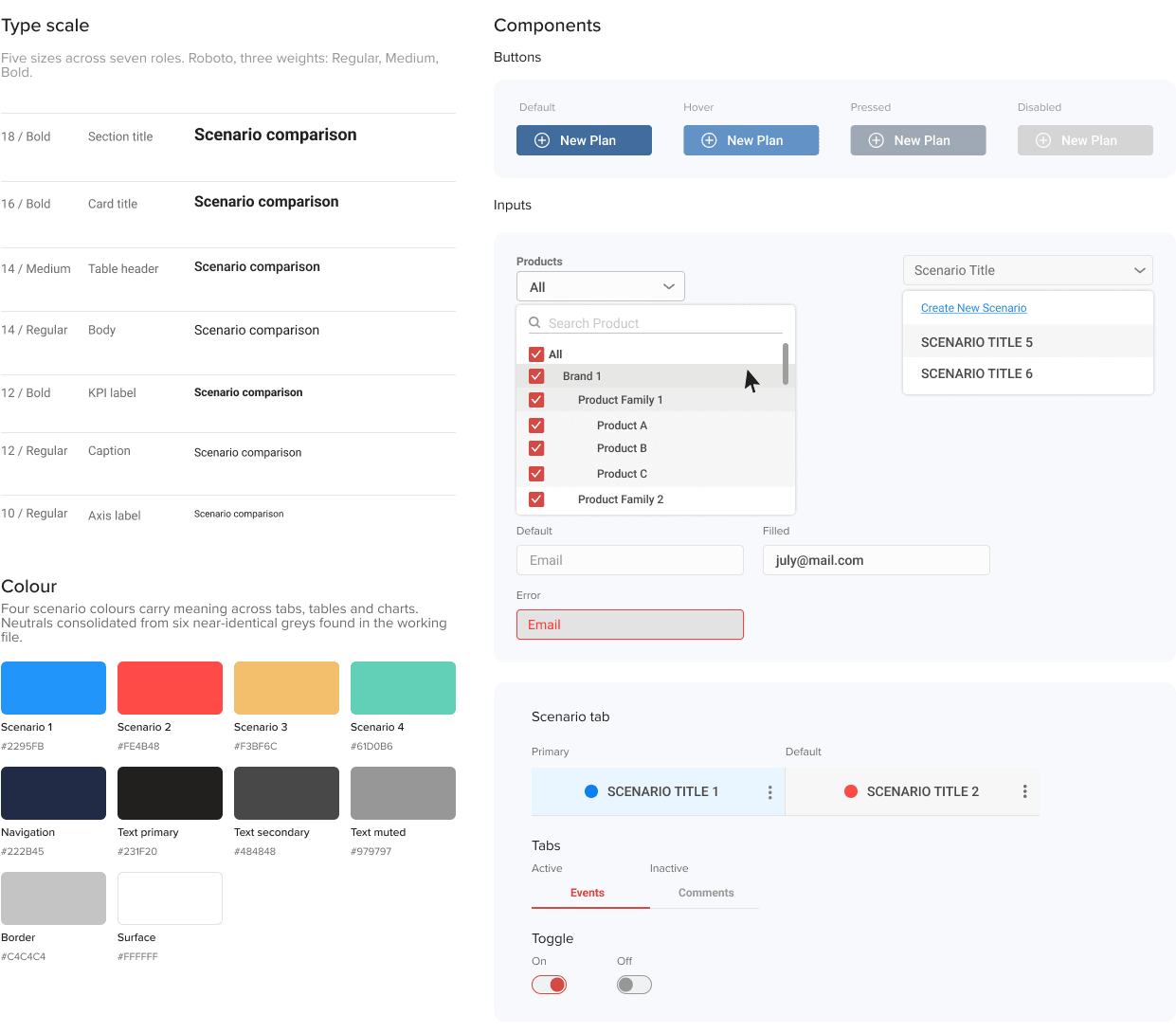The width and height of the screenshot is (1176, 1033).
Task: Click the plus icon on Disabled New Plan button
Action: [1043, 140]
